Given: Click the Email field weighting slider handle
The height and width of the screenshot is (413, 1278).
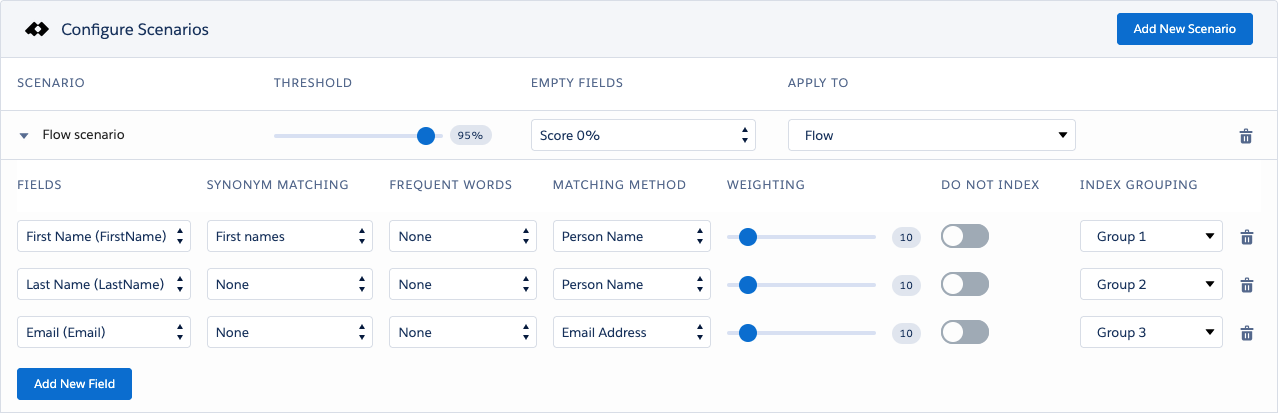Looking at the screenshot, I should pos(747,332).
